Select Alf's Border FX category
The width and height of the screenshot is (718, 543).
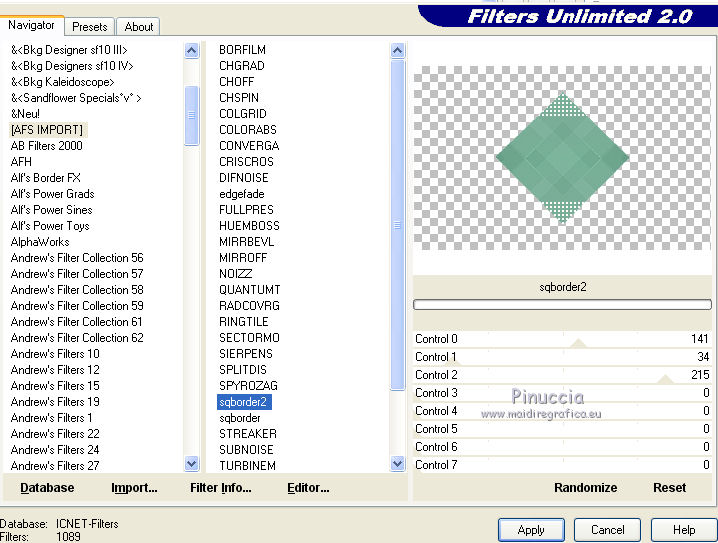point(46,178)
